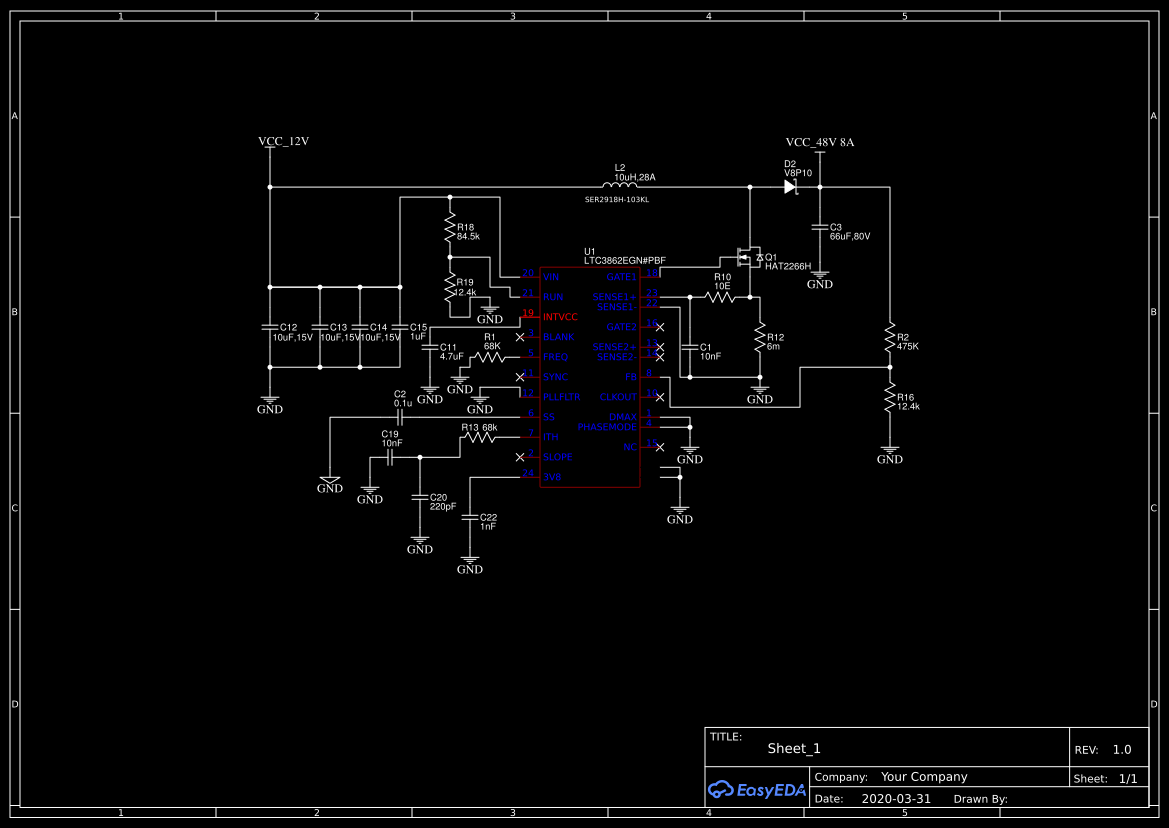This screenshot has width=1169, height=828.
Task: Select the LTC3862EGN#PBF IC symbol U1
Action: (x=590, y=375)
